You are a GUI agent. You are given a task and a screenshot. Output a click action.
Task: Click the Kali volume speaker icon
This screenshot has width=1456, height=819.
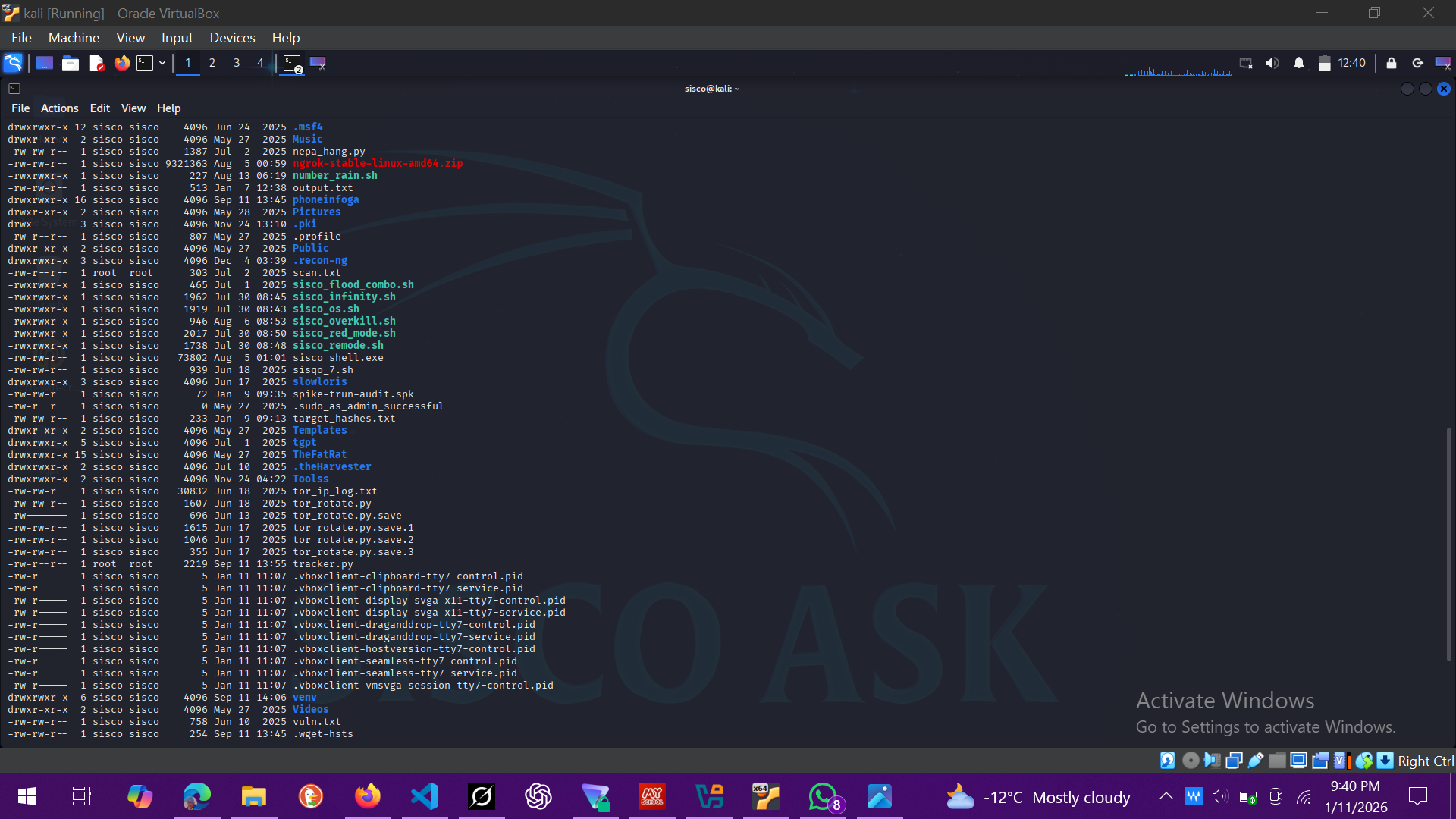click(x=1272, y=63)
